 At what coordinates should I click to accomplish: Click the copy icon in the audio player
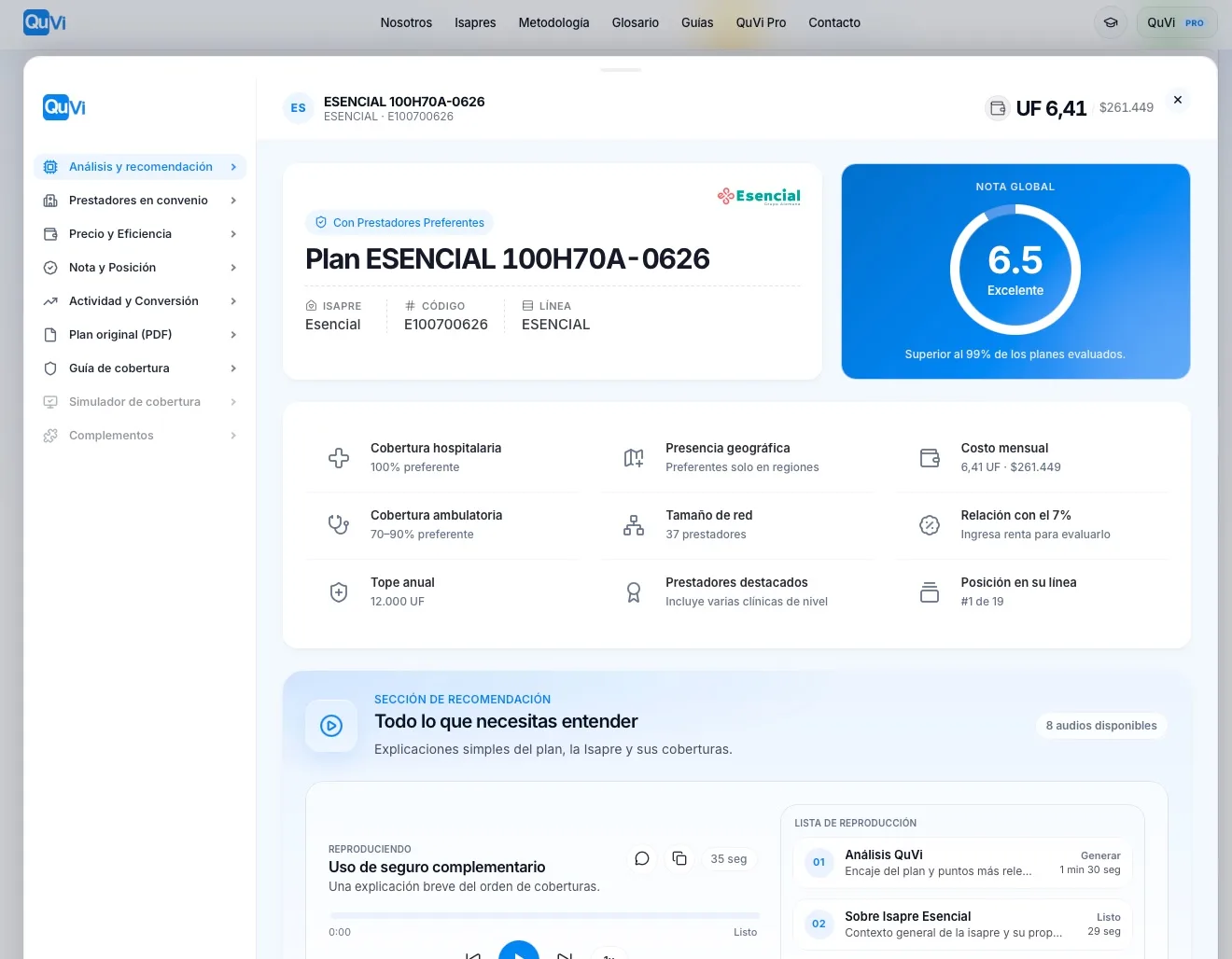click(679, 858)
